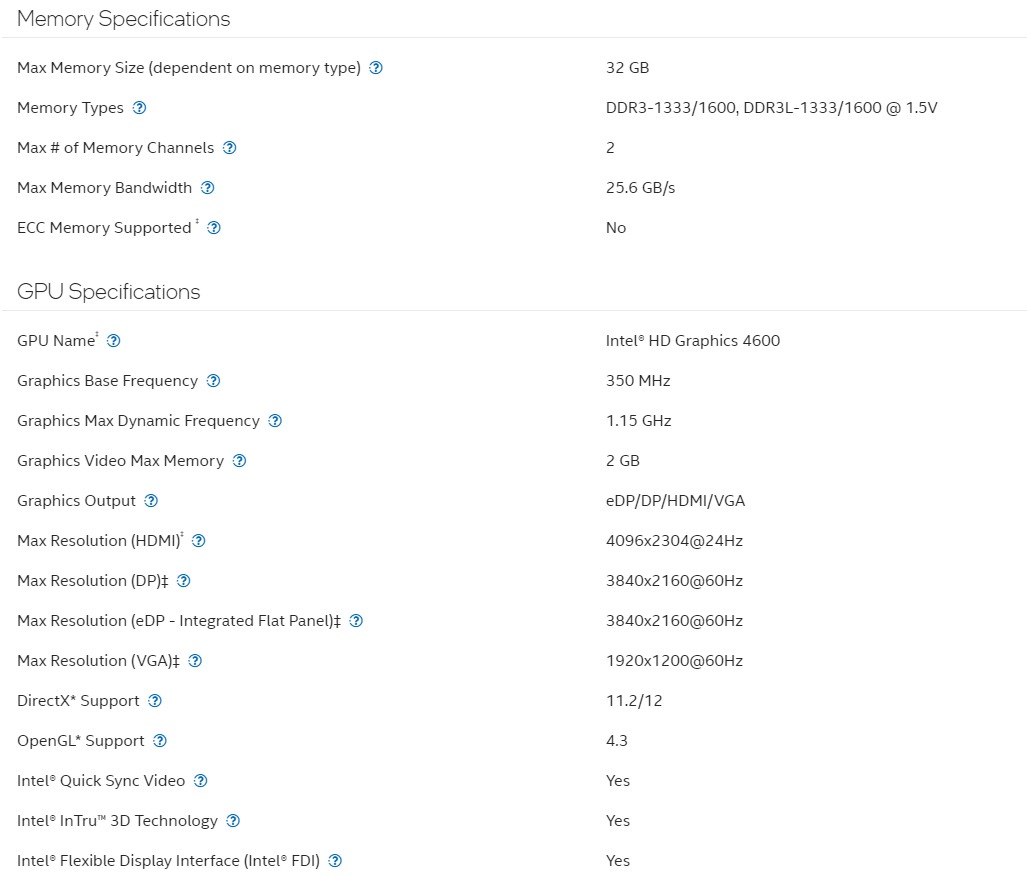Click Graphics Max Dynamic Frequency help icon
1027x876 pixels.
click(x=275, y=421)
